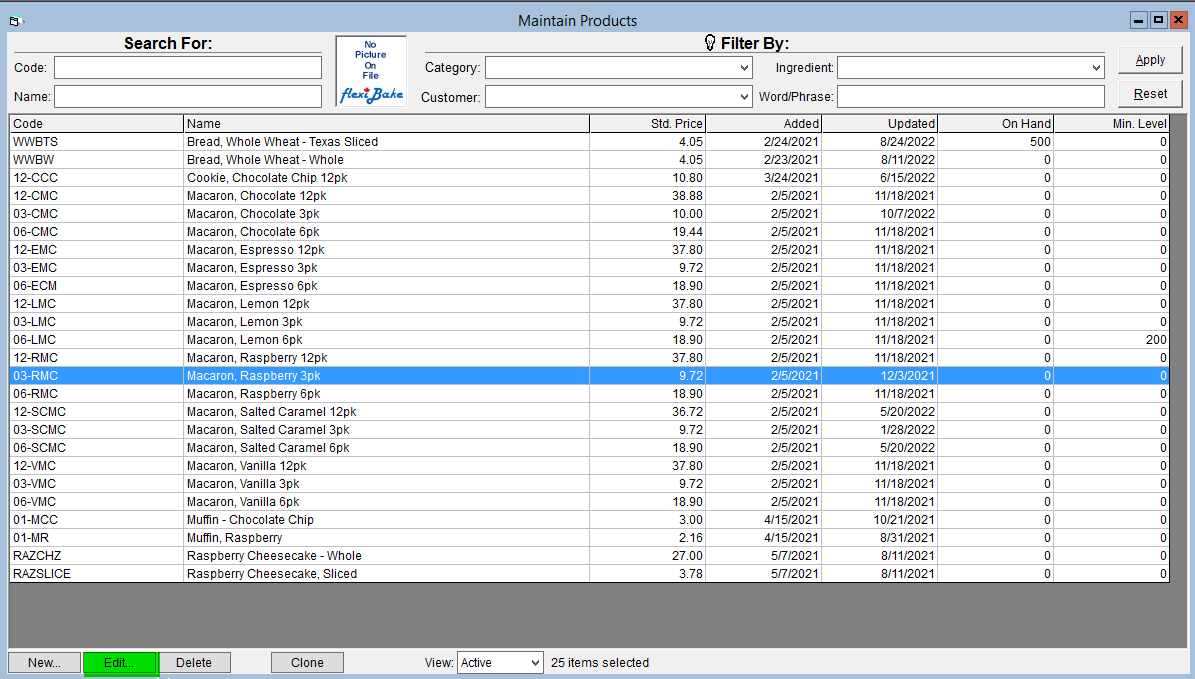Select Macaron, Chocolate 3pk row

pos(589,214)
